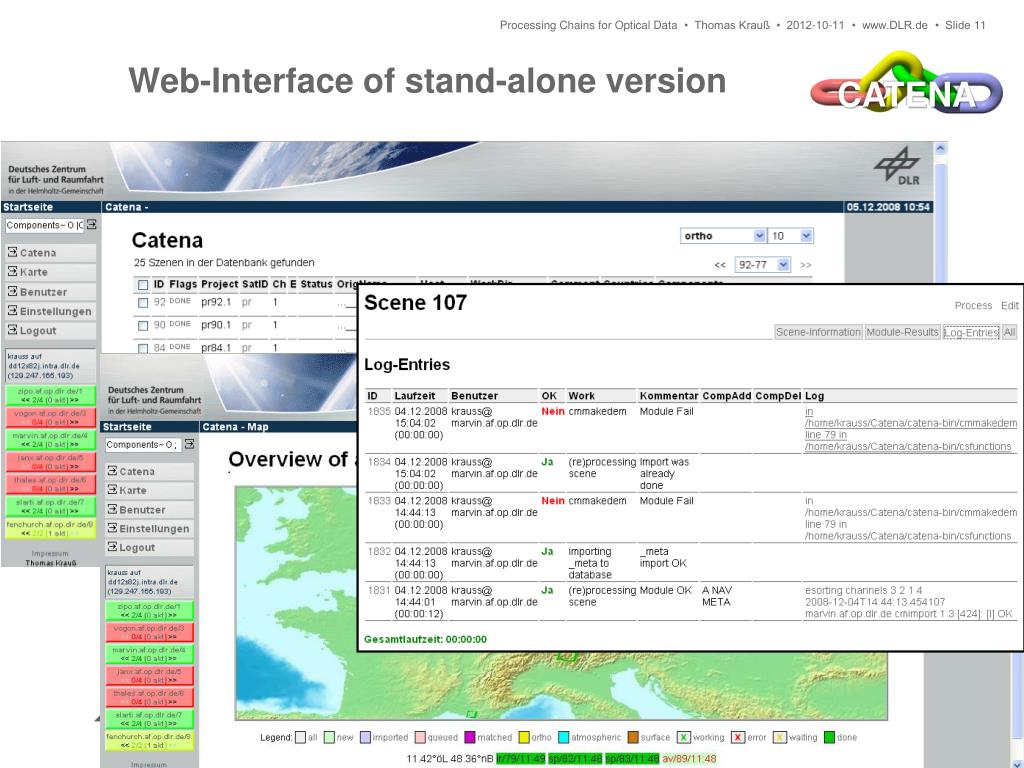Image resolution: width=1024 pixels, height=768 pixels.
Task: Click the 'av/89/11:48' status entry below the map
Action: (689, 759)
